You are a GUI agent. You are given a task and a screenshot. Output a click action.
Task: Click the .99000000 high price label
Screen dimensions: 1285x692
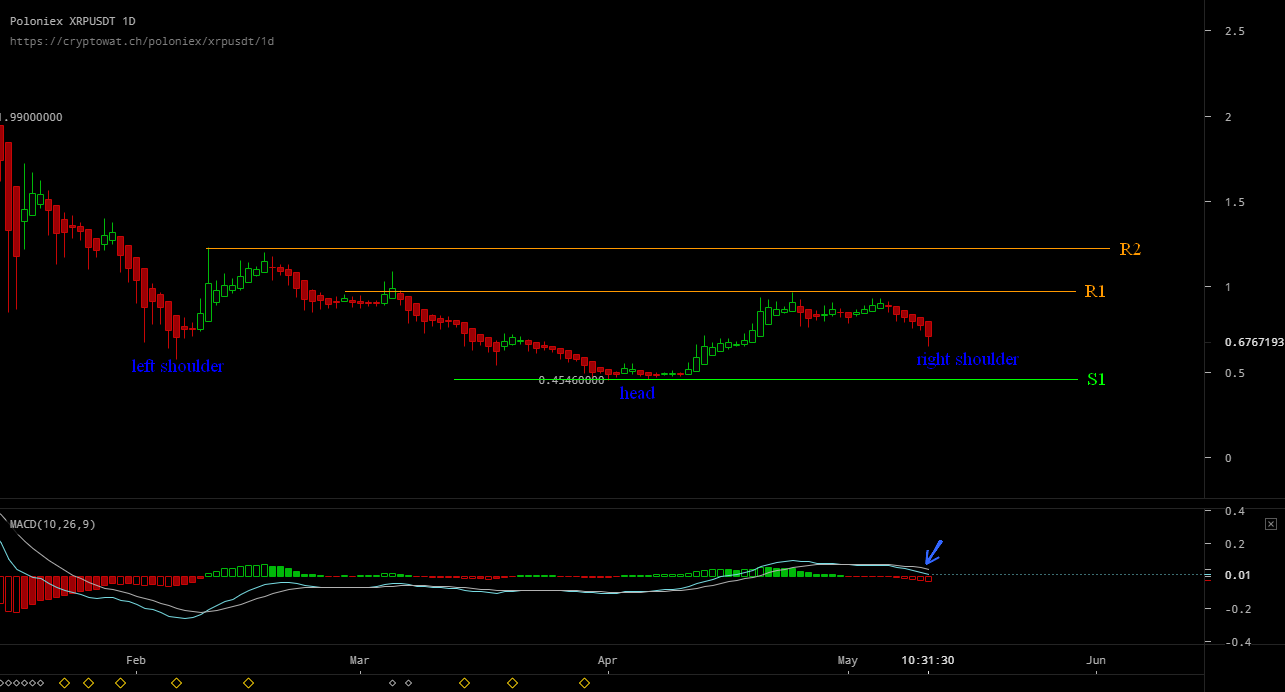(31, 117)
